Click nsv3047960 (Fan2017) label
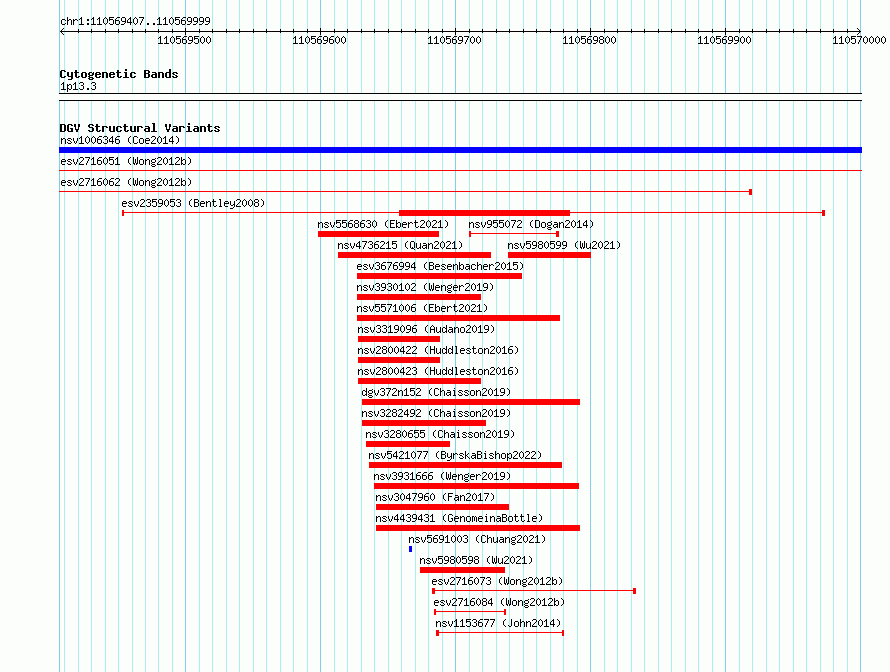Image resolution: width=890 pixels, height=672 pixels. [435, 497]
